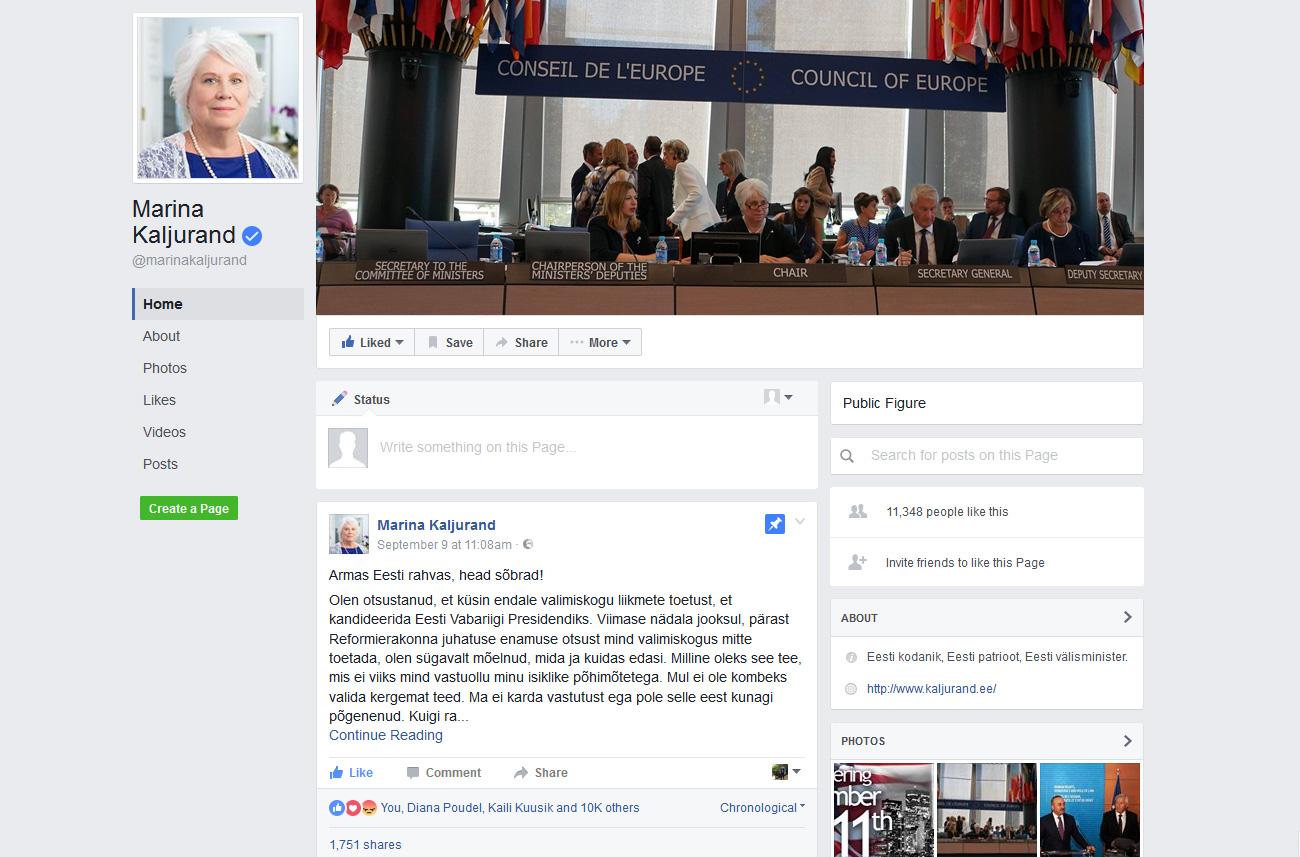1300x857 pixels.
Task: Toggle Like on the pinned post
Action: pyautogui.click(x=351, y=773)
